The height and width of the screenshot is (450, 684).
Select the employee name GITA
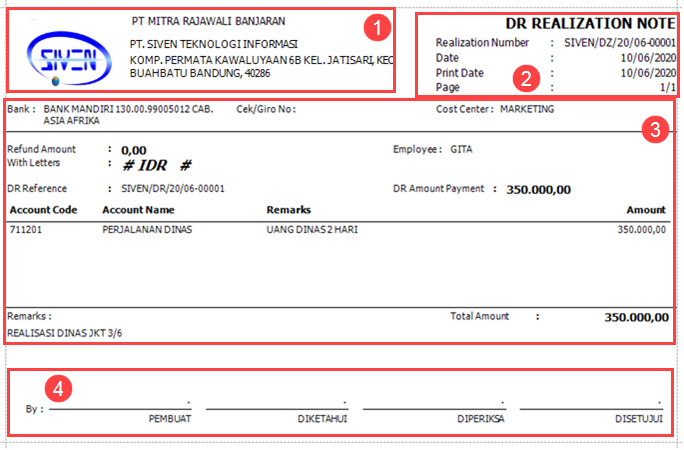(461, 149)
